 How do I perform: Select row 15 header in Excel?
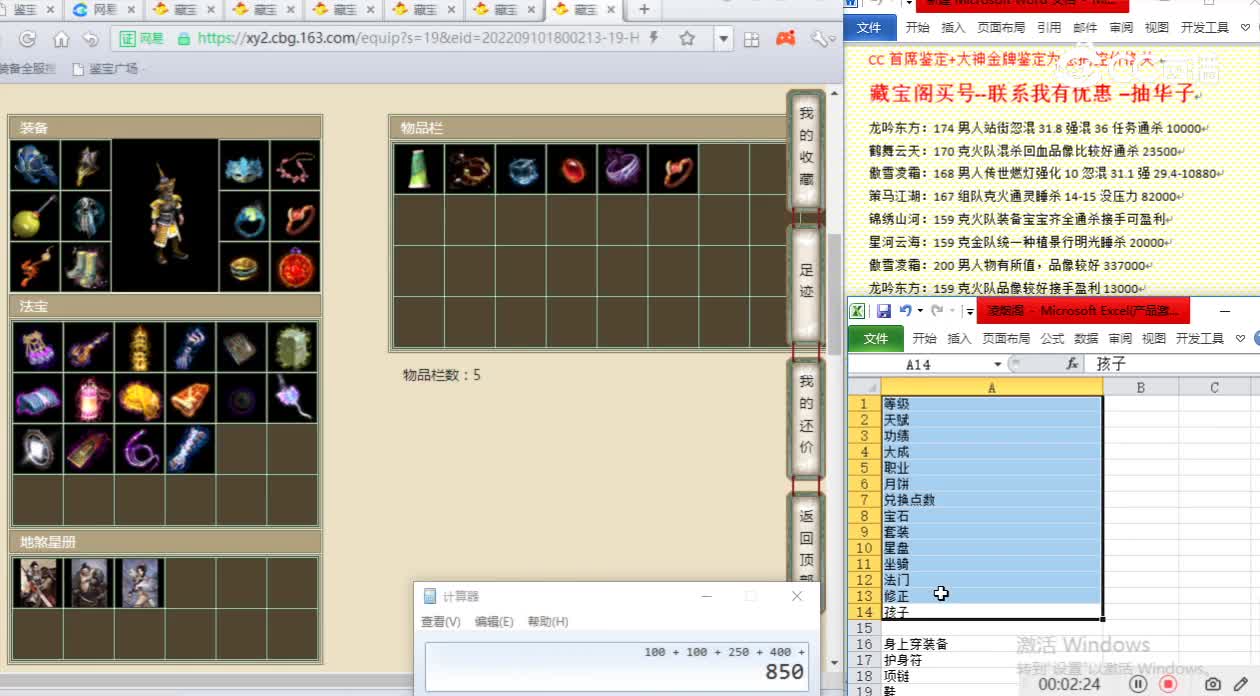coord(864,628)
